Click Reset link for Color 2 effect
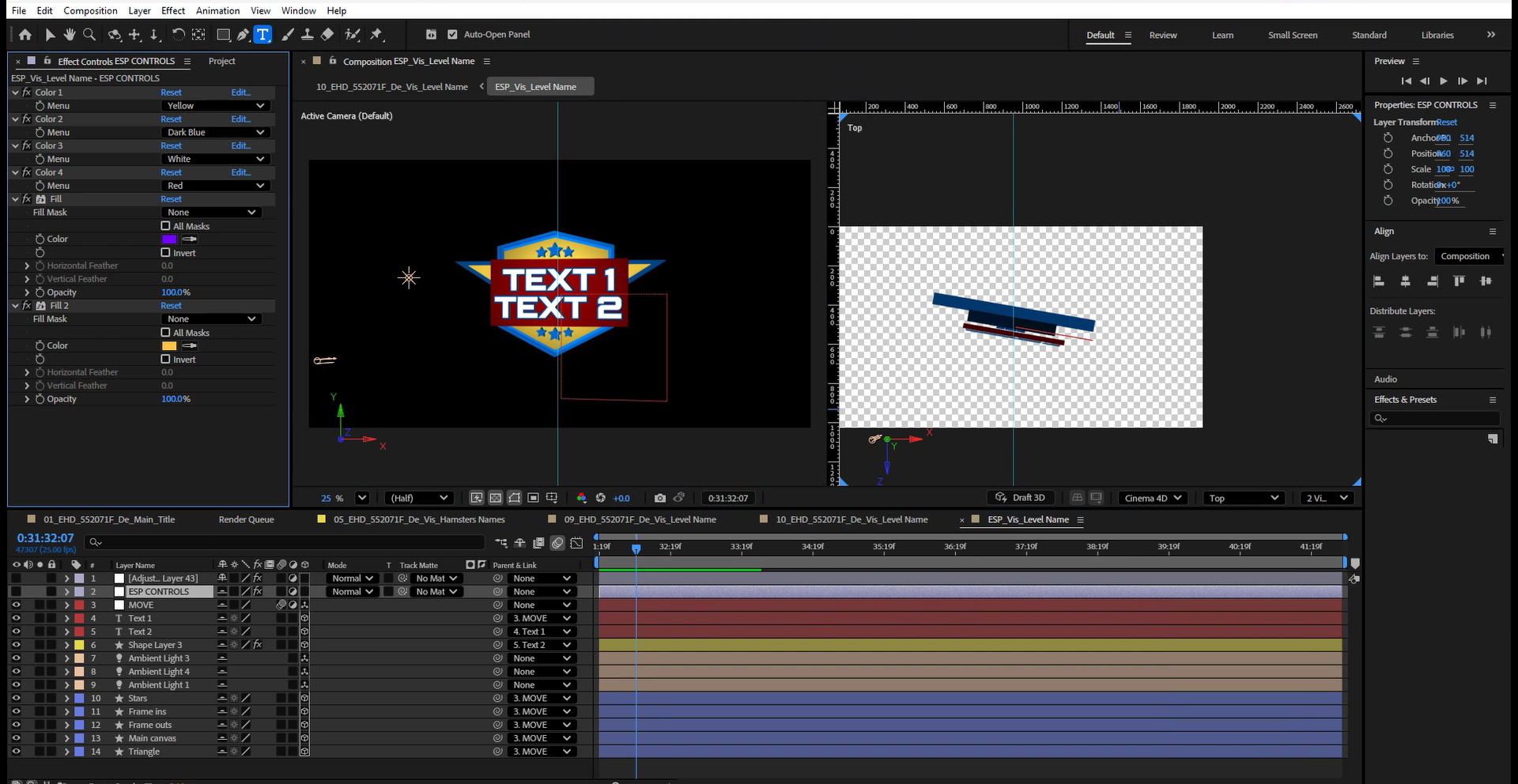This screenshot has width=1518, height=784. (171, 119)
